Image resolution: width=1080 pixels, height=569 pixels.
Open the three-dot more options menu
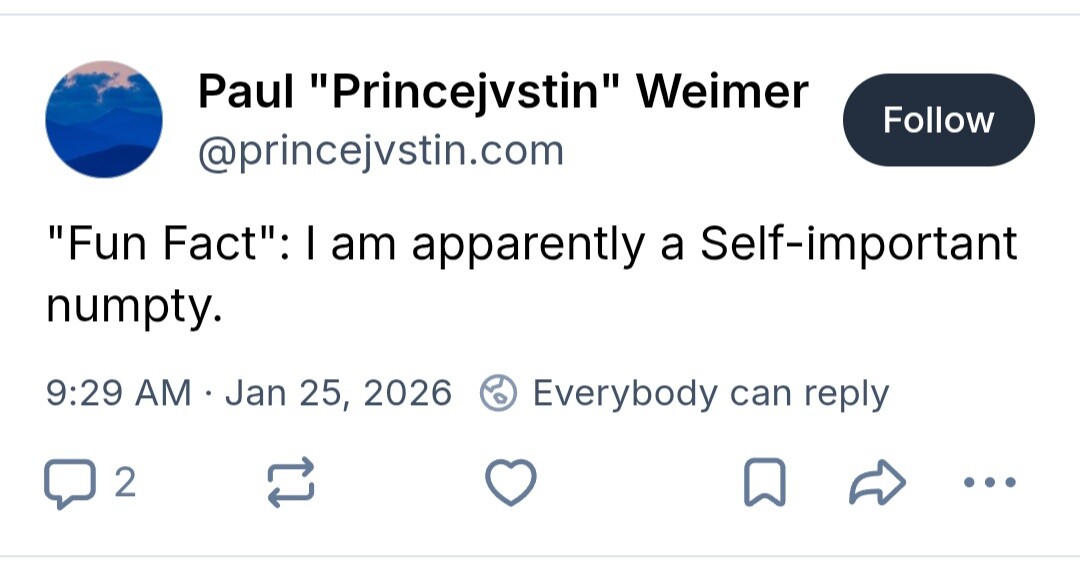[988, 484]
